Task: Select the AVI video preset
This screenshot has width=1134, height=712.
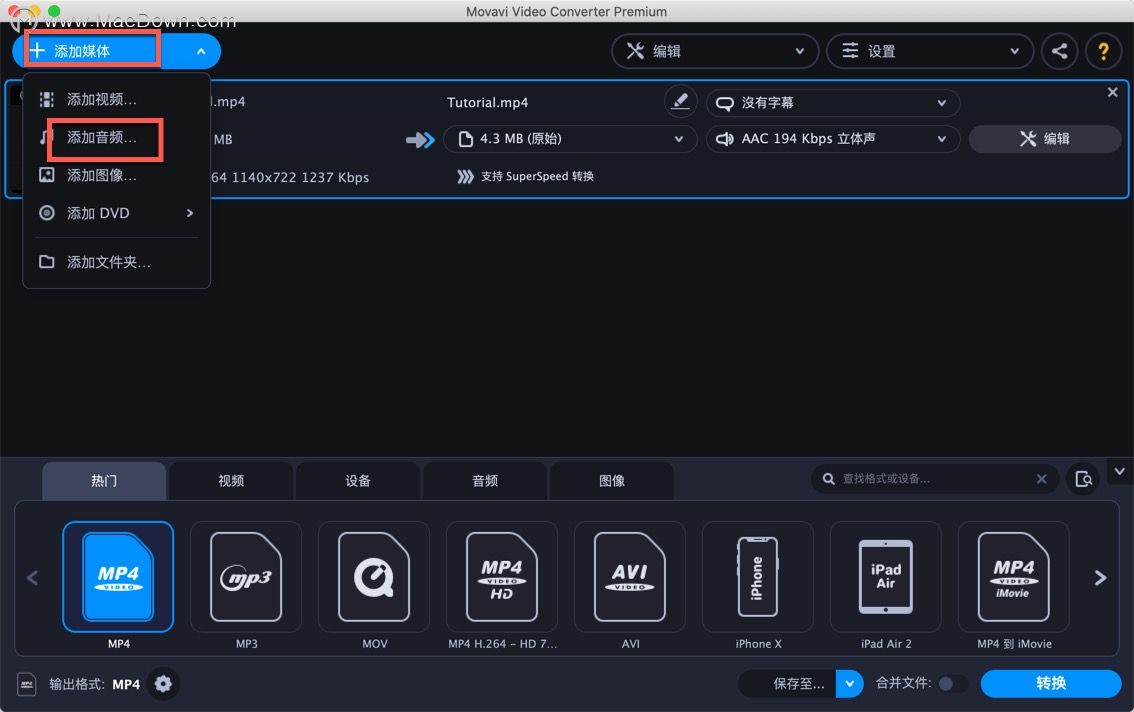Action: [x=630, y=577]
